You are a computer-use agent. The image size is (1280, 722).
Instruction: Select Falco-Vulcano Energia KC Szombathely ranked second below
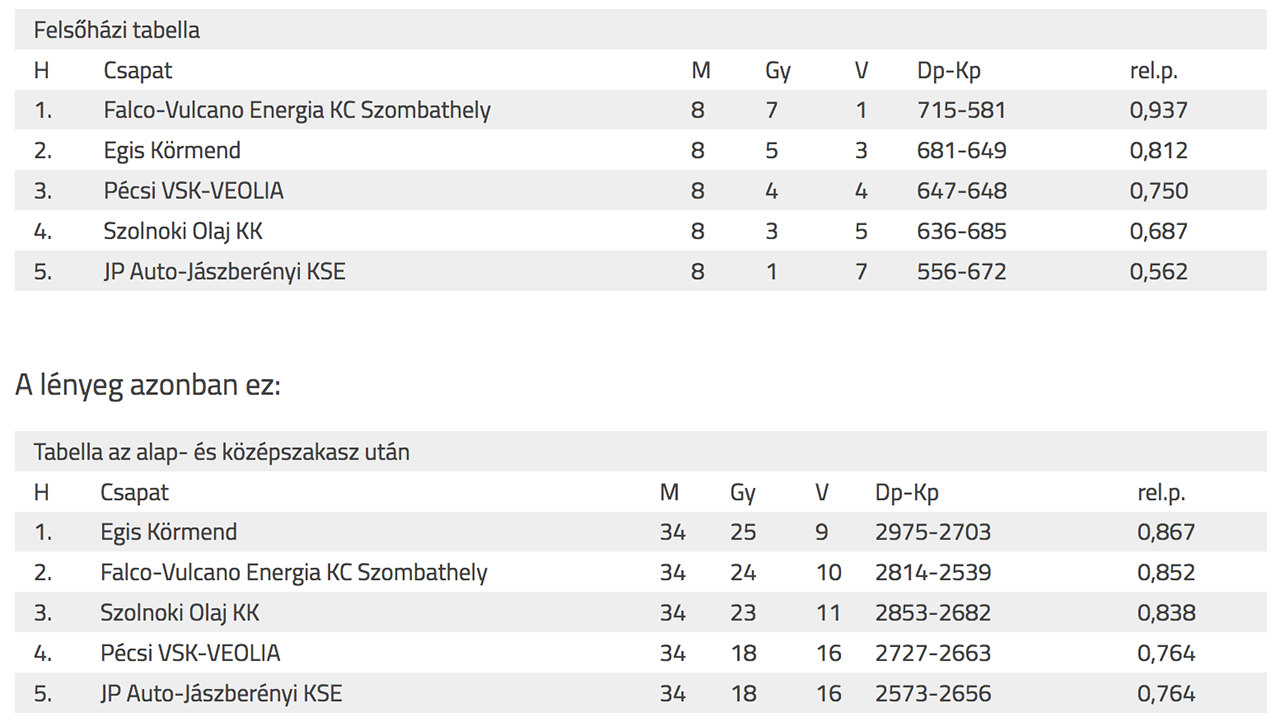click(294, 573)
